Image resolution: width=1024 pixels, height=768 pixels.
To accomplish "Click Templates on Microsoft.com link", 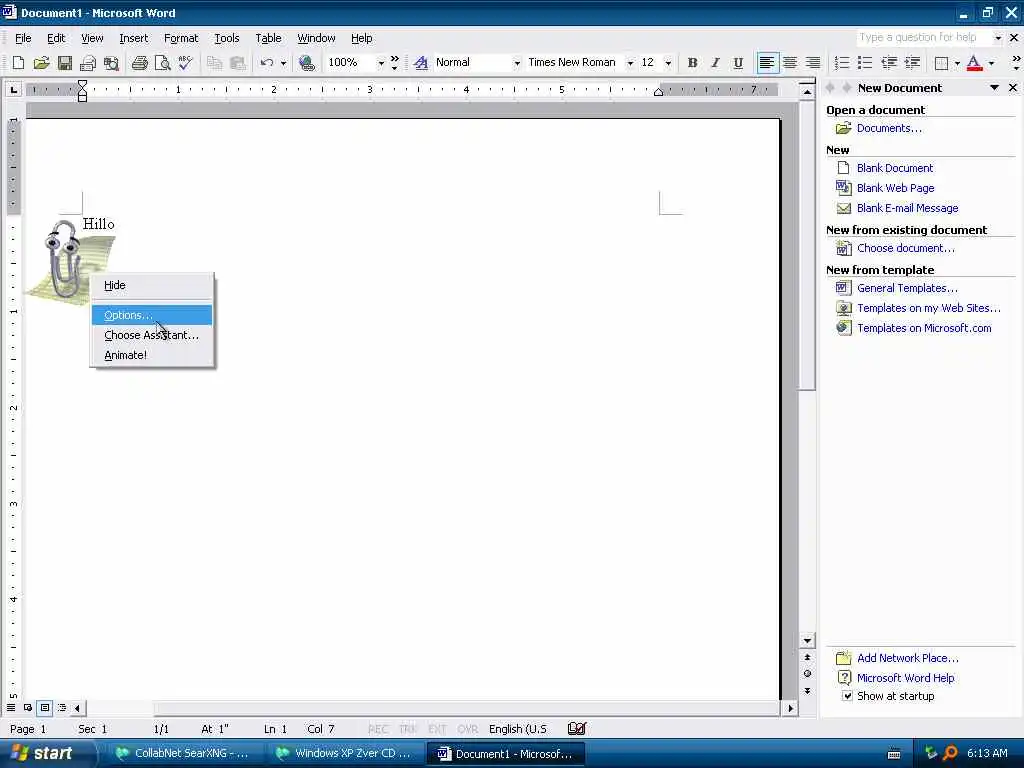I will click(924, 328).
